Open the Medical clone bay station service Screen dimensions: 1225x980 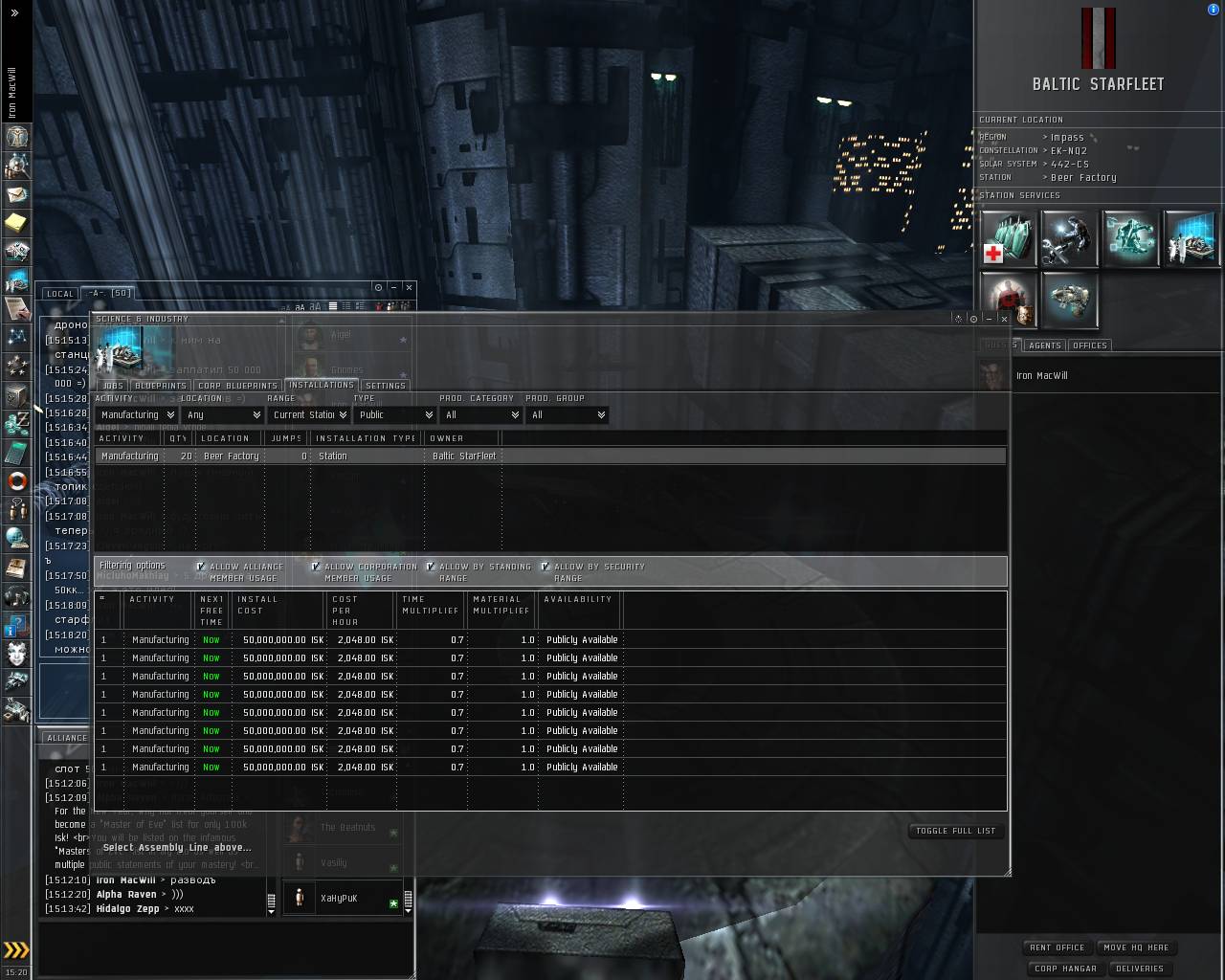point(1009,238)
